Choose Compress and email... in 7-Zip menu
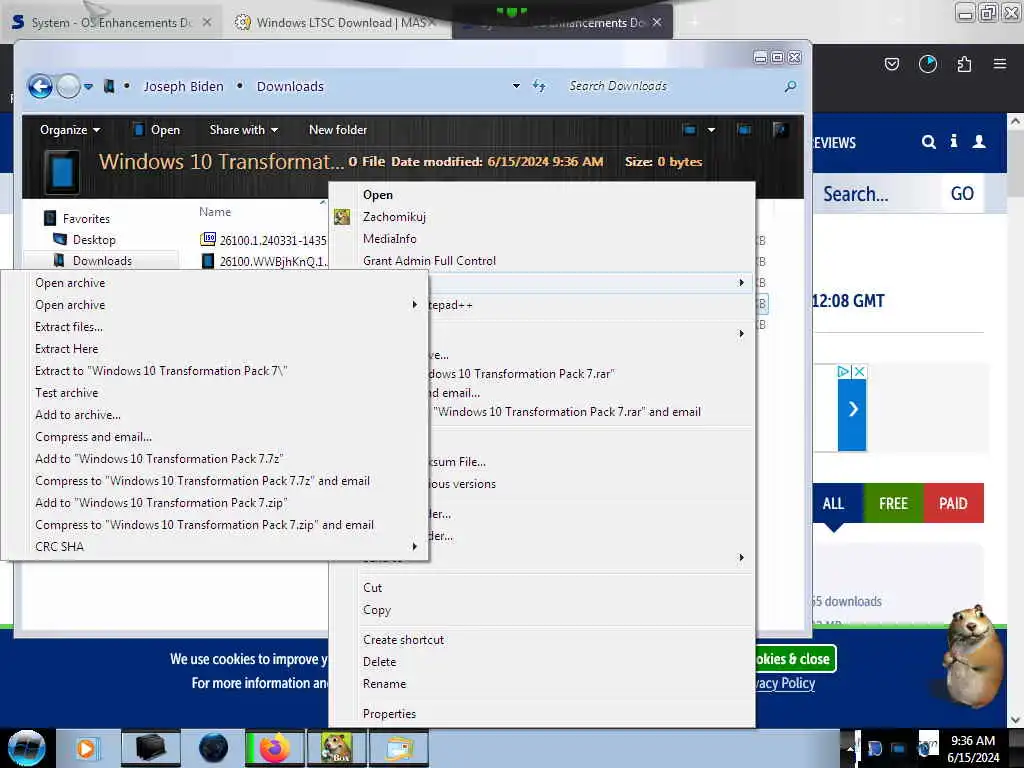The width and height of the screenshot is (1024, 768). (x=214, y=437)
